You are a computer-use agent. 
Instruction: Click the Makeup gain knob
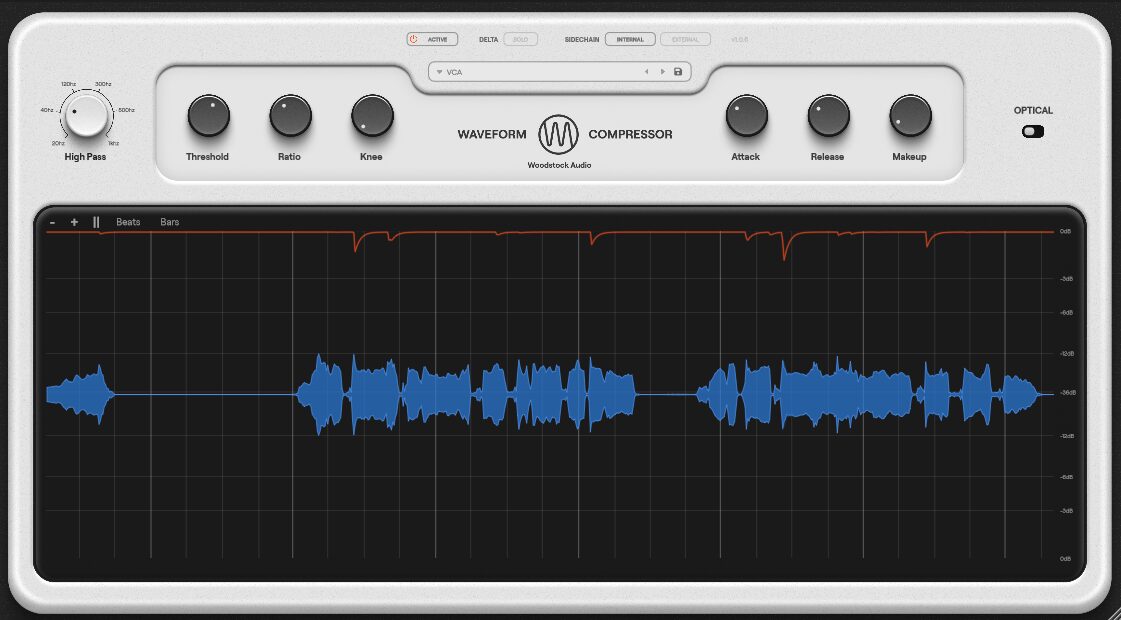910,117
